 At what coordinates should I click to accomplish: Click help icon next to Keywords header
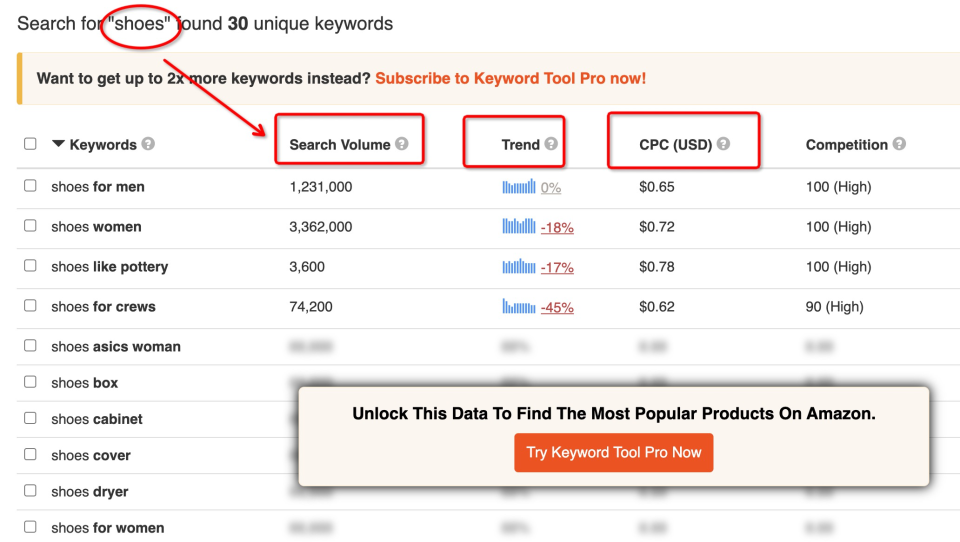(x=148, y=144)
